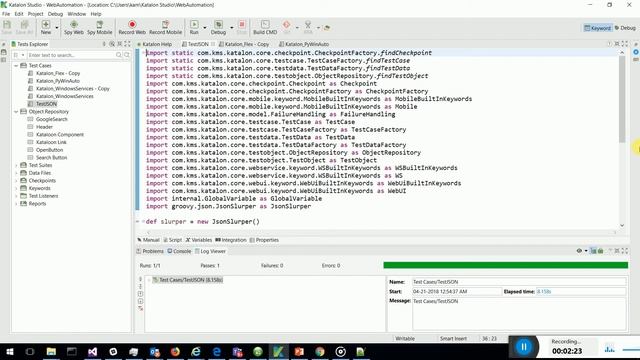
Task: Open the Project menu
Action: click(x=35, y=14)
